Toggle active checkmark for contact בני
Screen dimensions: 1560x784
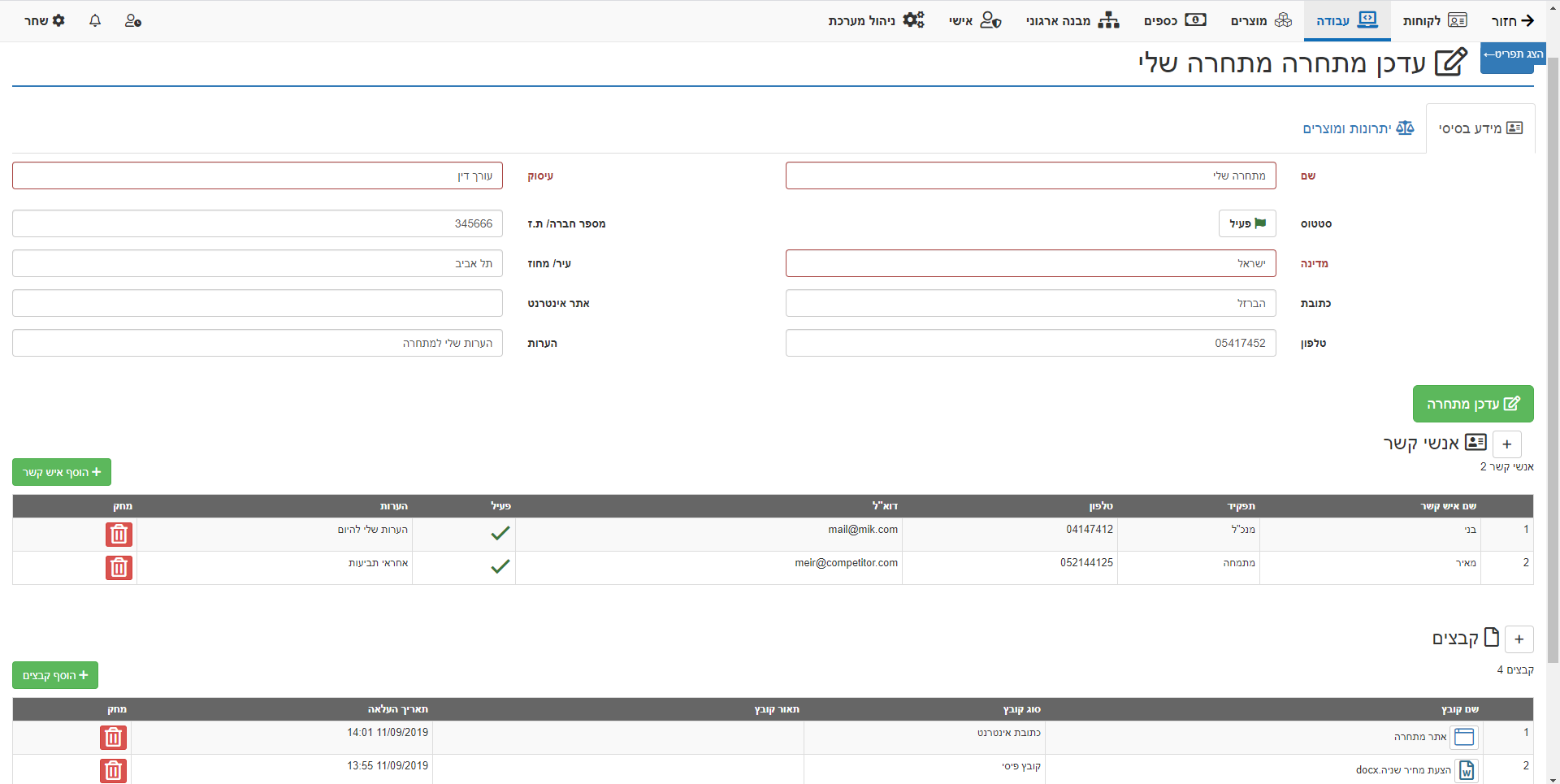500,533
